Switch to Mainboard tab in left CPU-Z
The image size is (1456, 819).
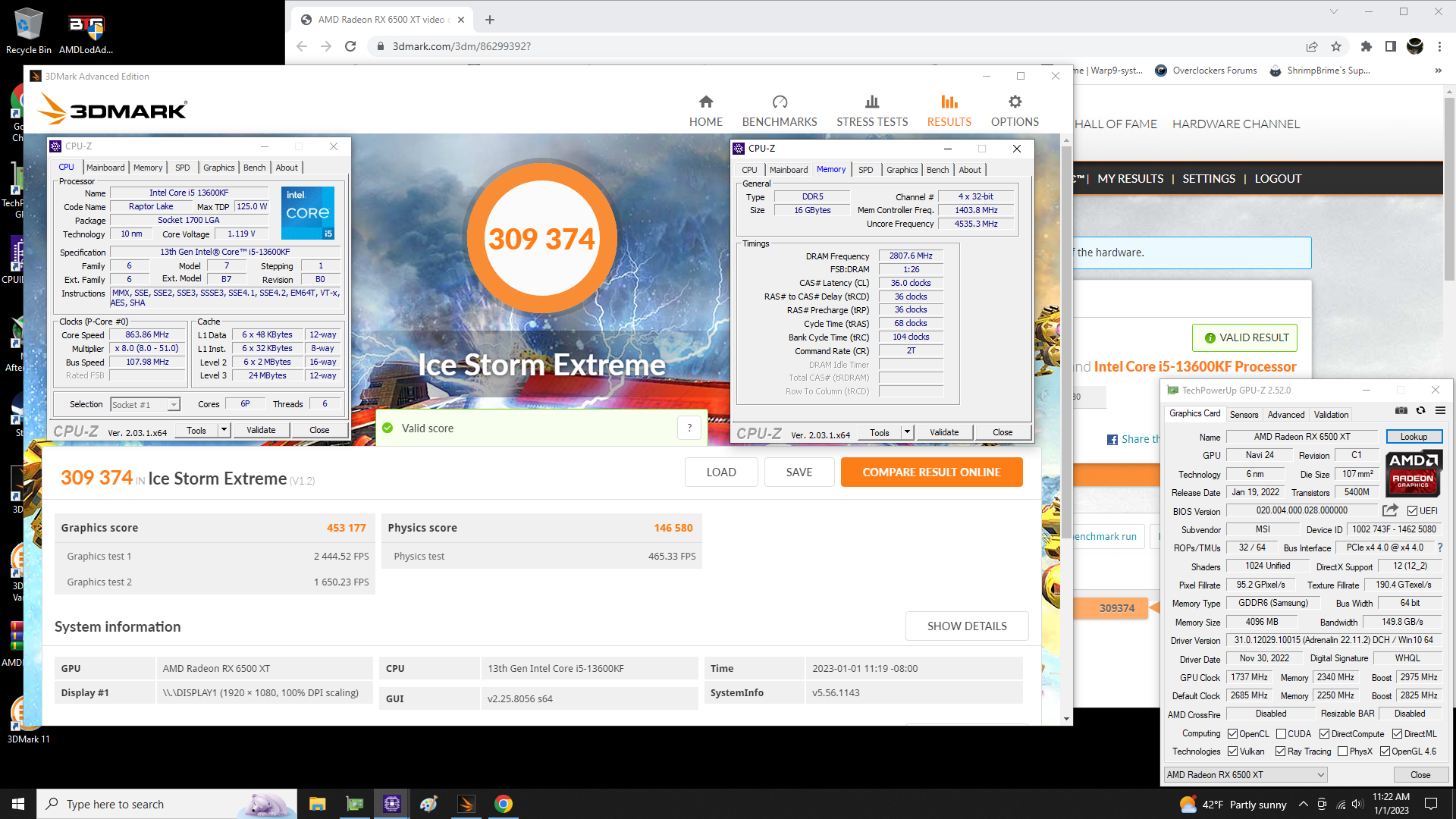coord(105,168)
